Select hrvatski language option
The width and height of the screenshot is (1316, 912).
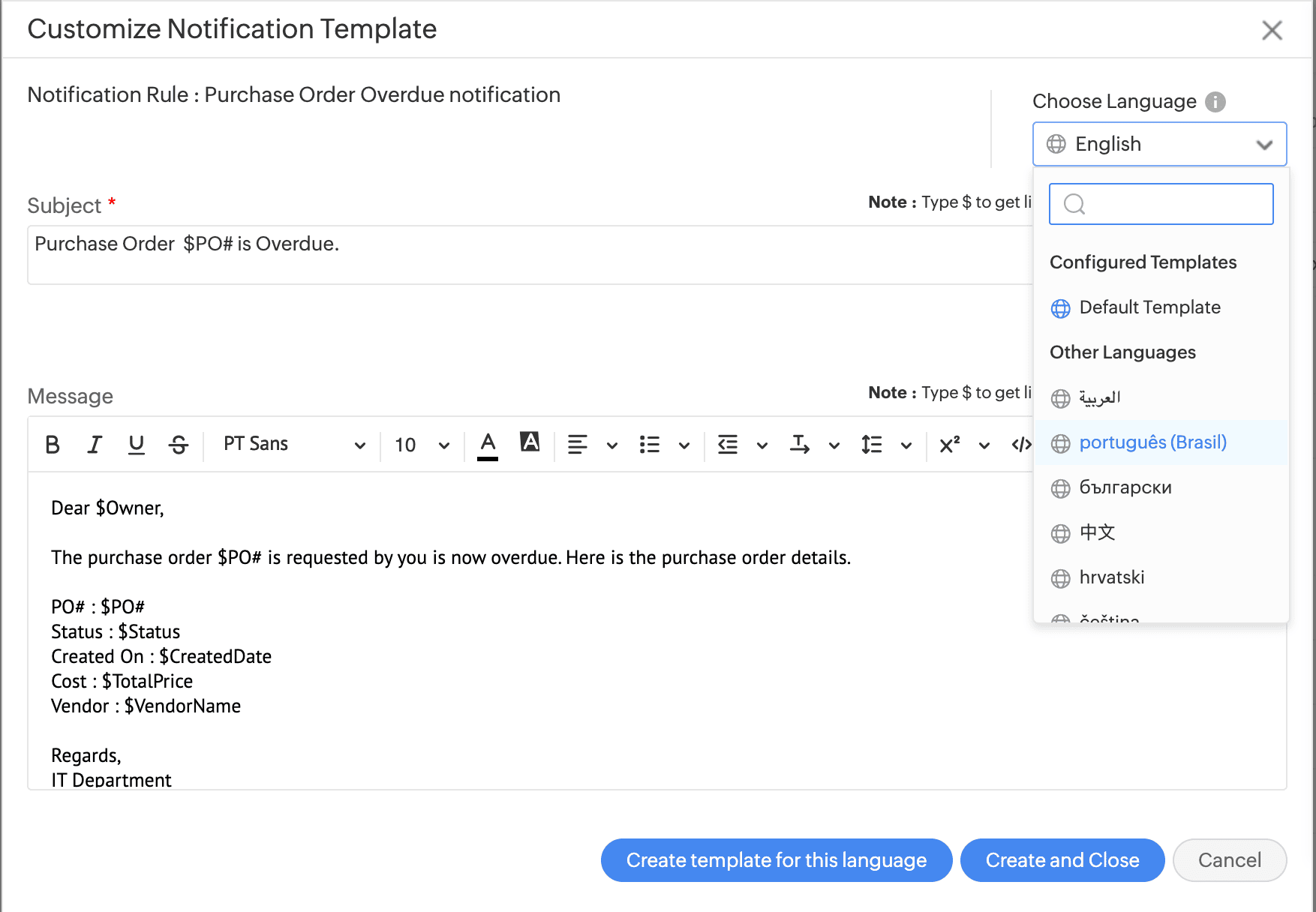(1111, 577)
